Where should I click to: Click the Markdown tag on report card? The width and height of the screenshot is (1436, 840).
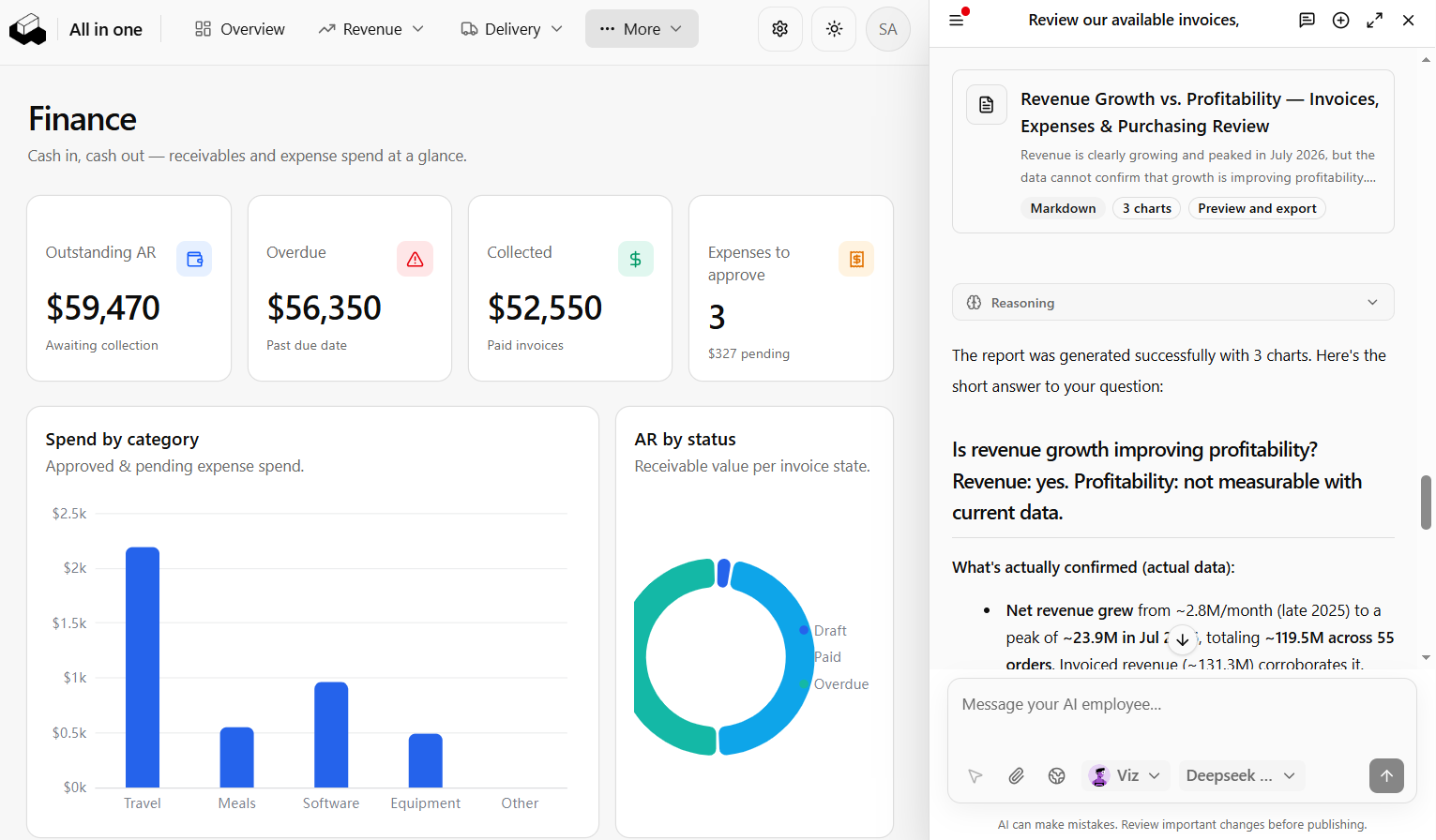coord(1063,208)
